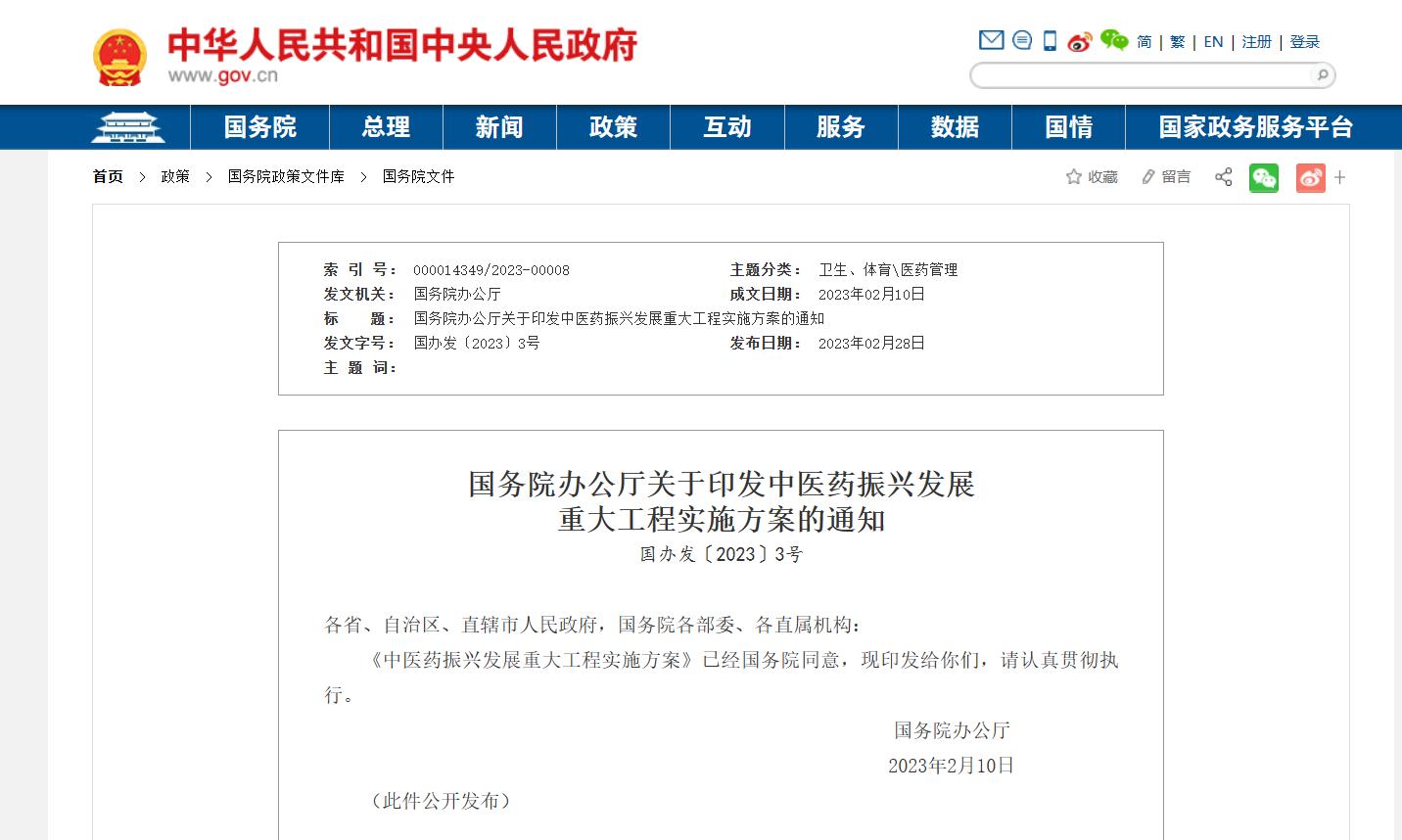Screen dimensions: 1402x840
Task: Click 登录 login link
Action: coord(1304,42)
